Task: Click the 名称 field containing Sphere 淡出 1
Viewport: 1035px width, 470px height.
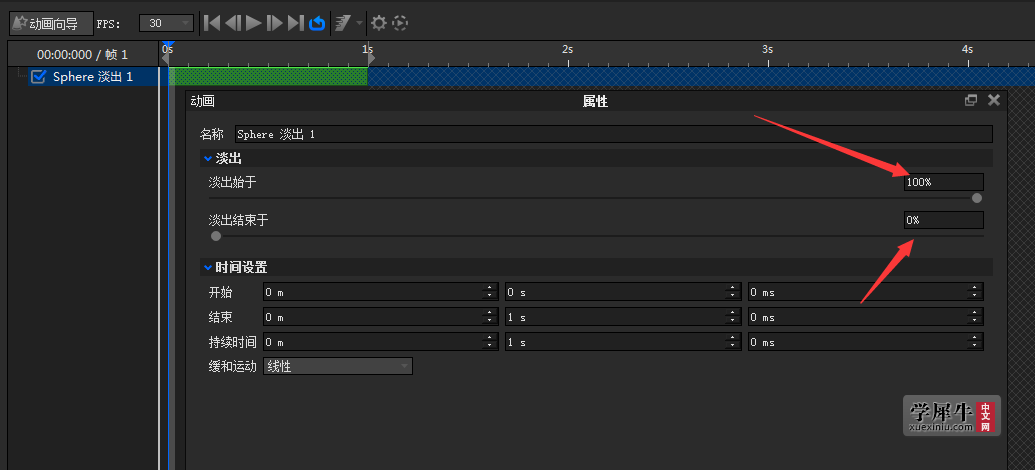Action: [x=613, y=135]
